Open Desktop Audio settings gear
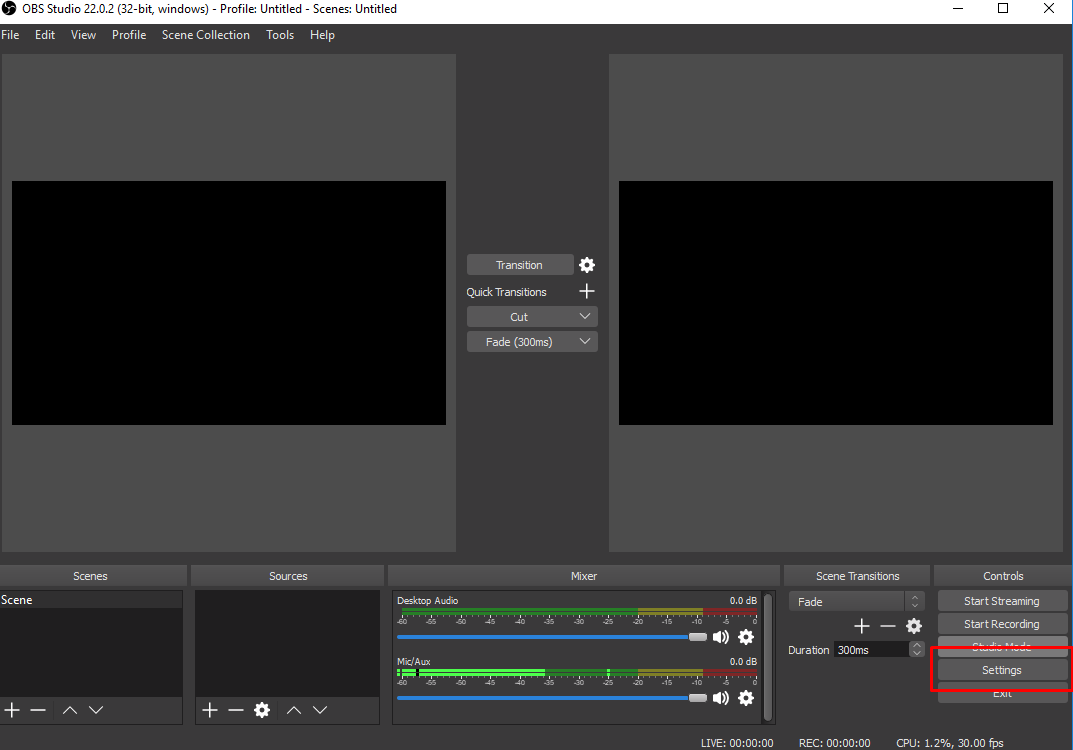The width and height of the screenshot is (1073, 750). click(746, 637)
